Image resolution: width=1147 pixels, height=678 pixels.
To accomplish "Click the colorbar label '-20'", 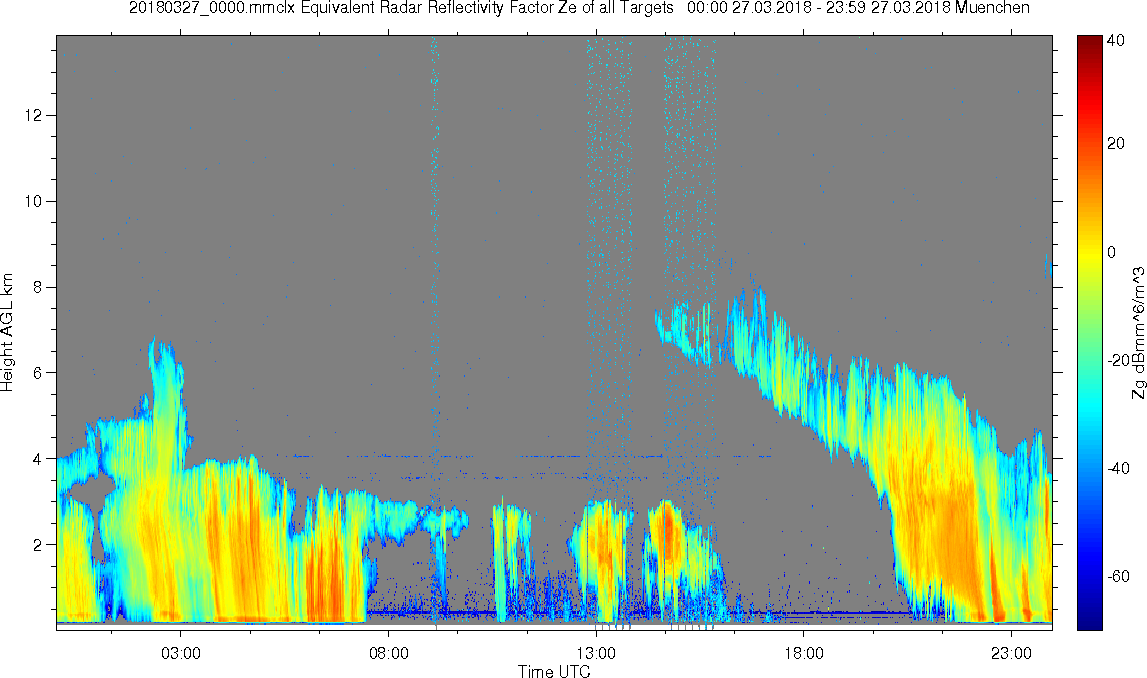I will [x=1118, y=360].
